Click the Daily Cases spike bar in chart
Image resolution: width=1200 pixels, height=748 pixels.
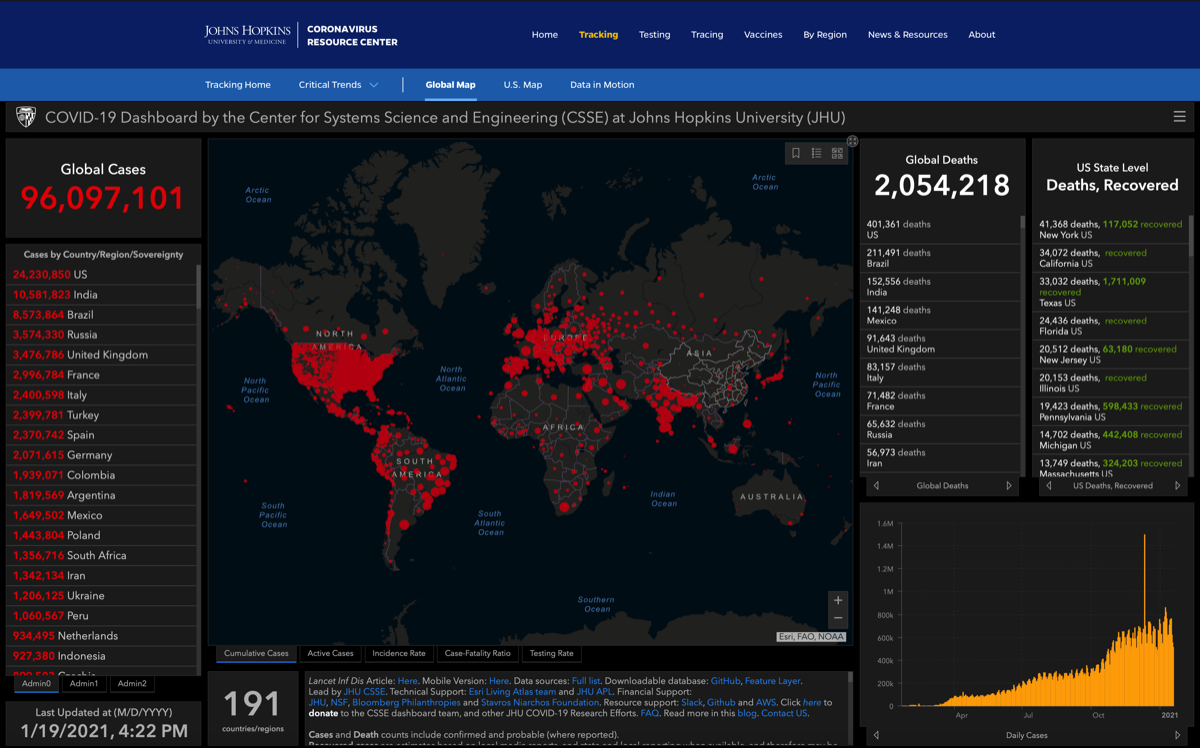(1145, 620)
